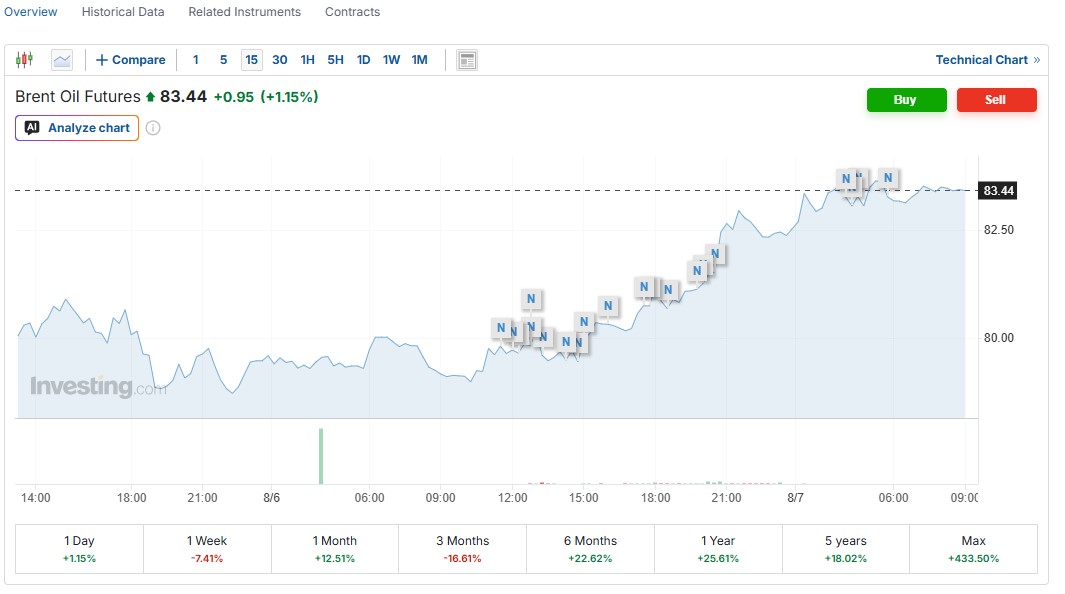Select the 1 Year range
Image resolution: width=1065 pixels, height=594 pixels.
(718, 549)
